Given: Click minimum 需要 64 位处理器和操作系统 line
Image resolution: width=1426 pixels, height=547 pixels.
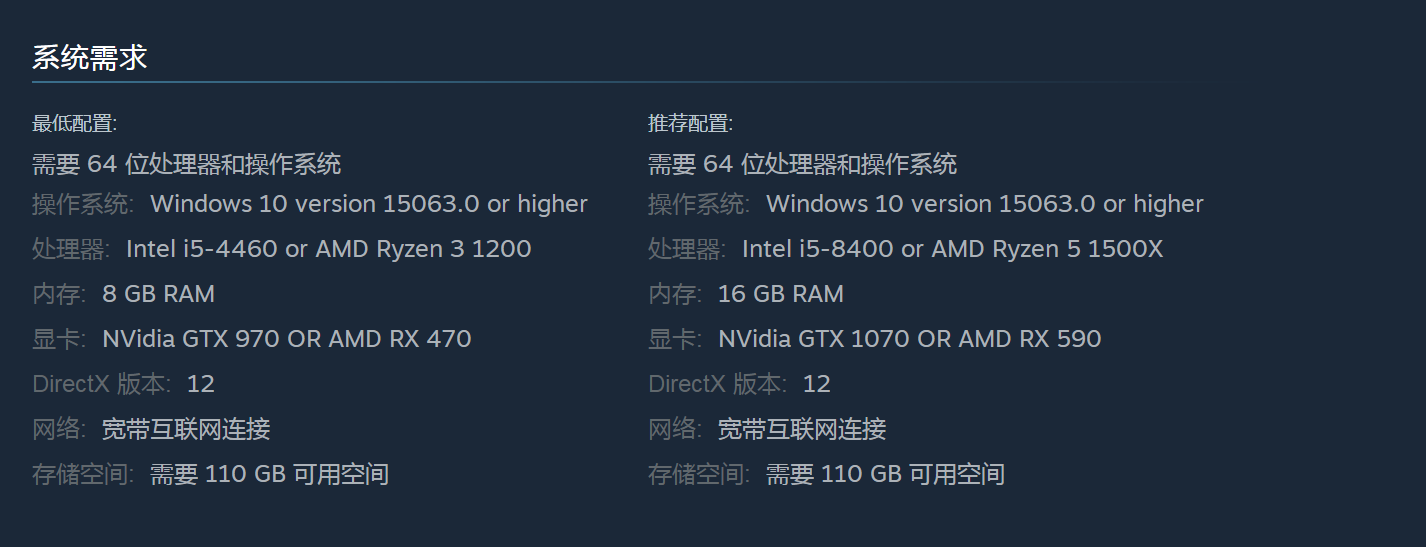Looking at the screenshot, I should (187, 164).
